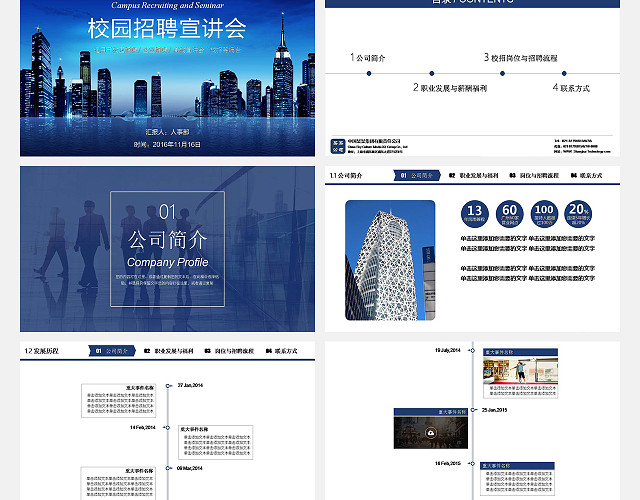Open the 01 公司简介 Company Profile section slide

[167, 249]
